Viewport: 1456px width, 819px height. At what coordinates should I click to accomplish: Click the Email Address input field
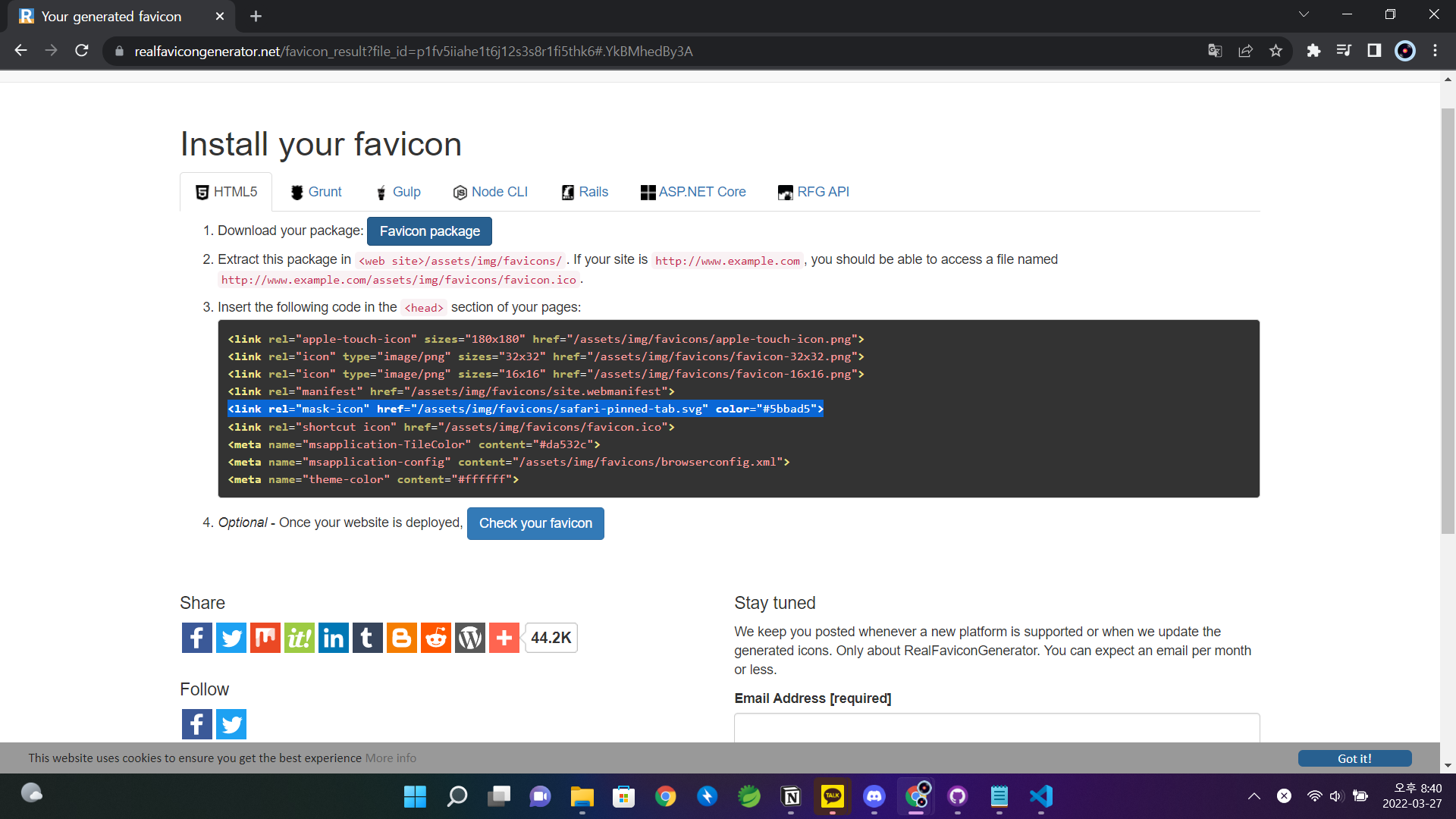pyautogui.click(x=996, y=728)
